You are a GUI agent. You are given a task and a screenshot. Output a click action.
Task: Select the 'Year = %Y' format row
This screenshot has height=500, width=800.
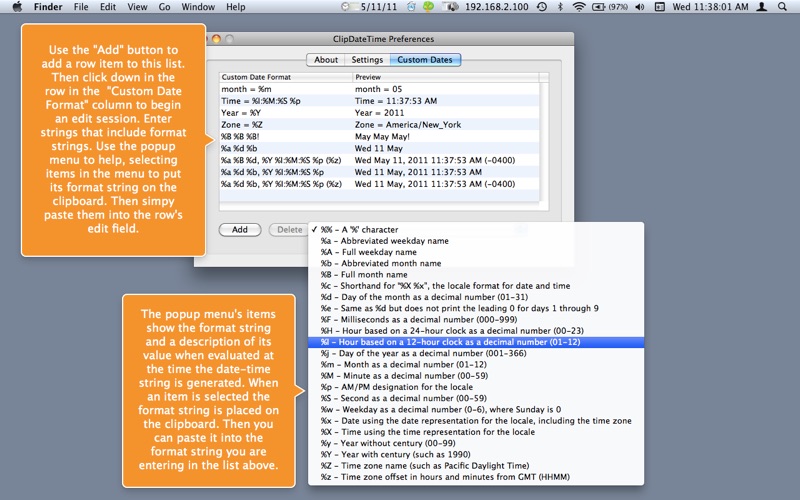click(x=379, y=112)
